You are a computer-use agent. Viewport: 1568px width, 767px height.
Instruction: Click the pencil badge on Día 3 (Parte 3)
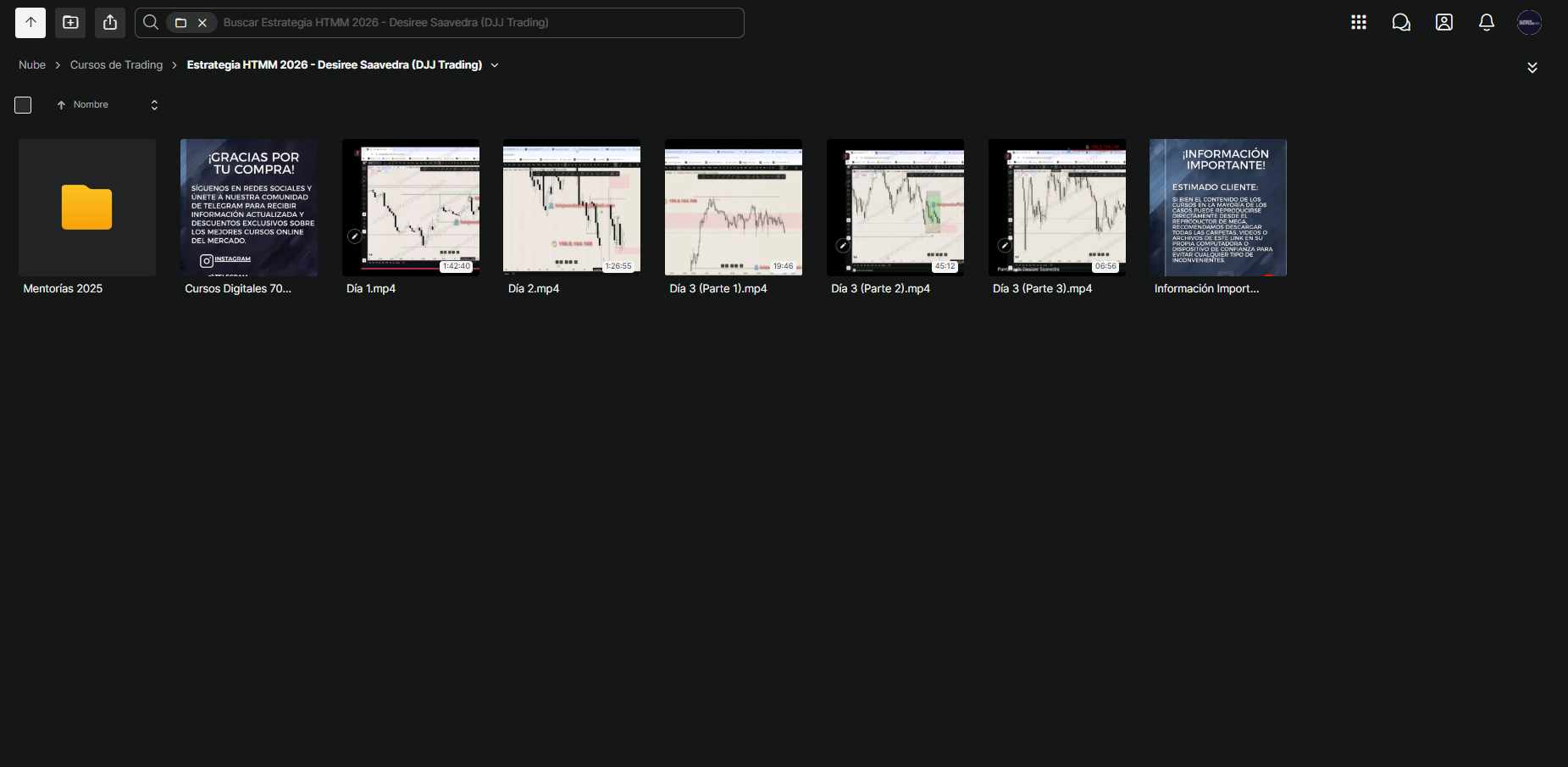(x=1005, y=246)
